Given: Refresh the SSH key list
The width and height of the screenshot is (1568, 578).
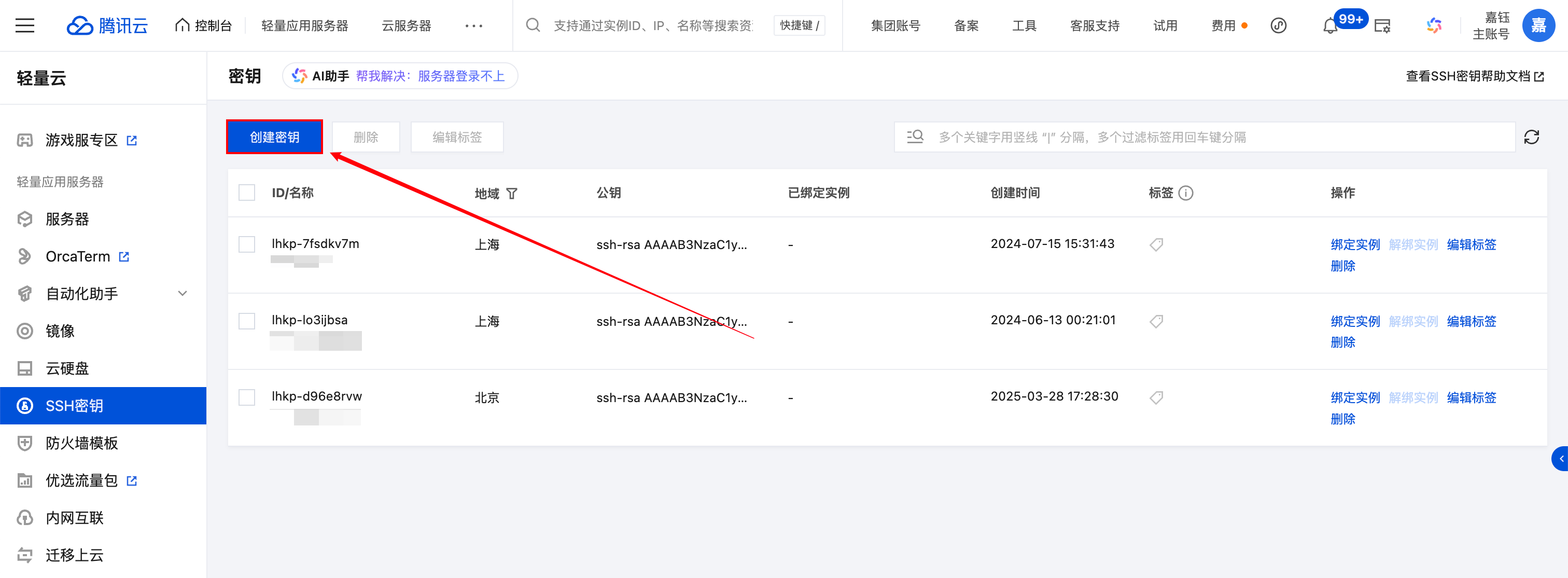Looking at the screenshot, I should (x=1532, y=137).
